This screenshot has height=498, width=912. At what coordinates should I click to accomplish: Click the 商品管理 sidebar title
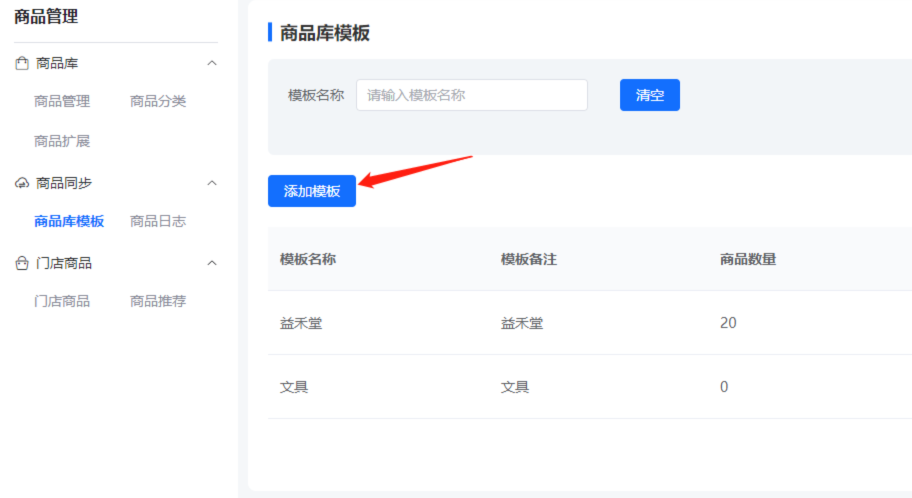[46, 16]
